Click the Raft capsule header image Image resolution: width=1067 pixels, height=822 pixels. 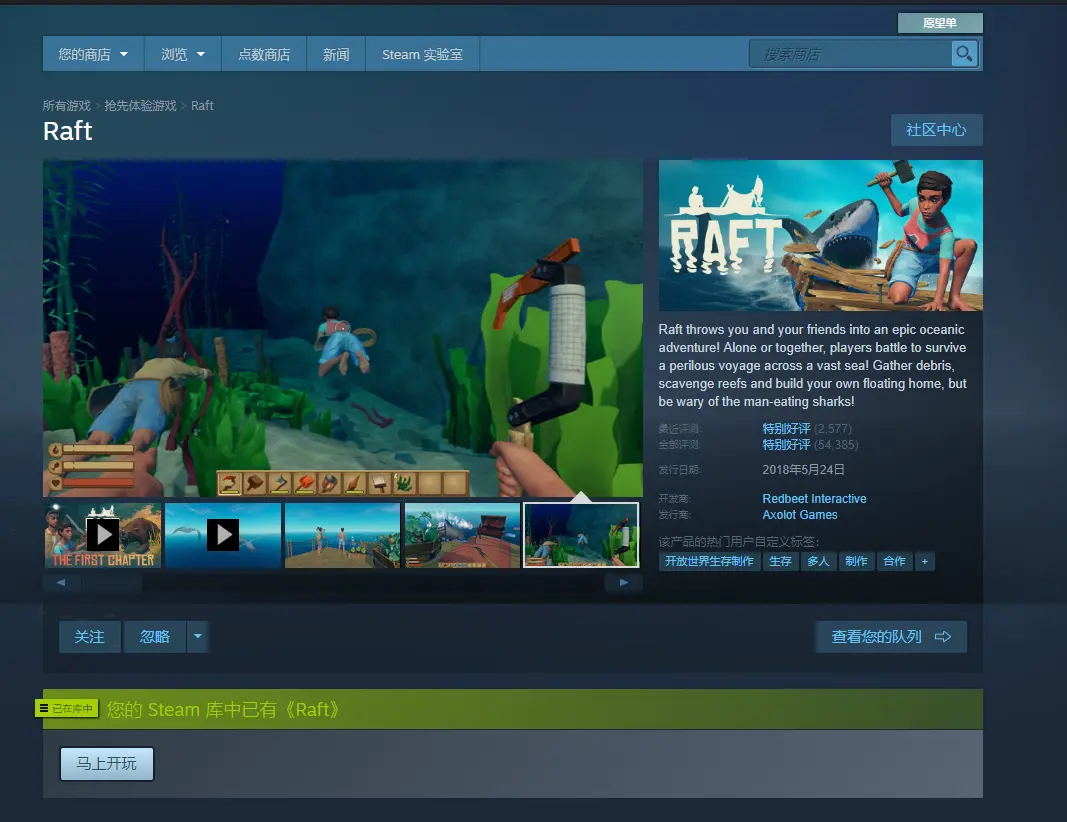(x=821, y=235)
